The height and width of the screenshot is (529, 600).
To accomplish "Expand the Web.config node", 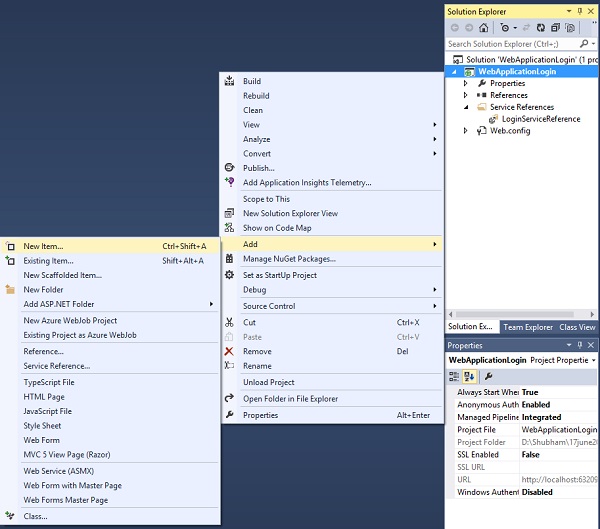I will click(465, 131).
